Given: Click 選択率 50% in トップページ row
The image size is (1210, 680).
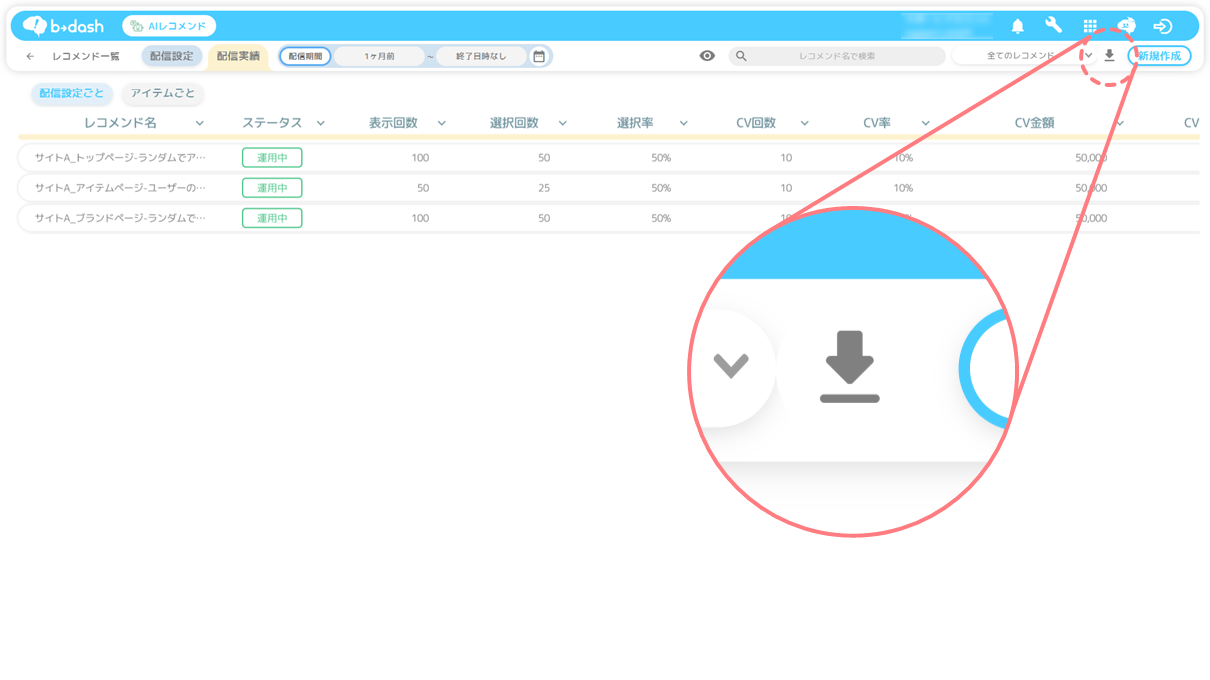Looking at the screenshot, I should [x=661, y=158].
